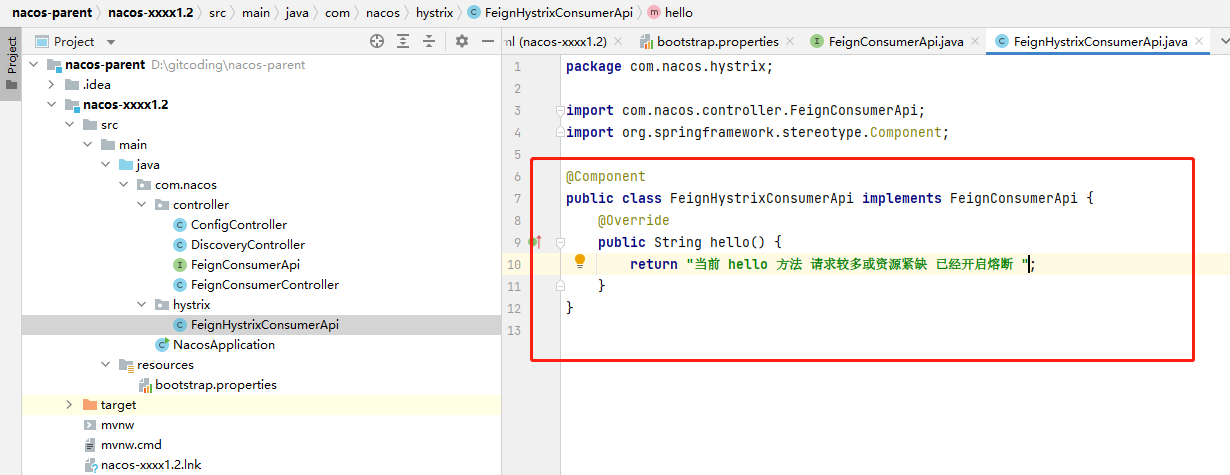This screenshot has height=475, width=1230.
Task: Select FeignHystrixConsumerApi in the tree
Action: pyautogui.click(x=265, y=325)
